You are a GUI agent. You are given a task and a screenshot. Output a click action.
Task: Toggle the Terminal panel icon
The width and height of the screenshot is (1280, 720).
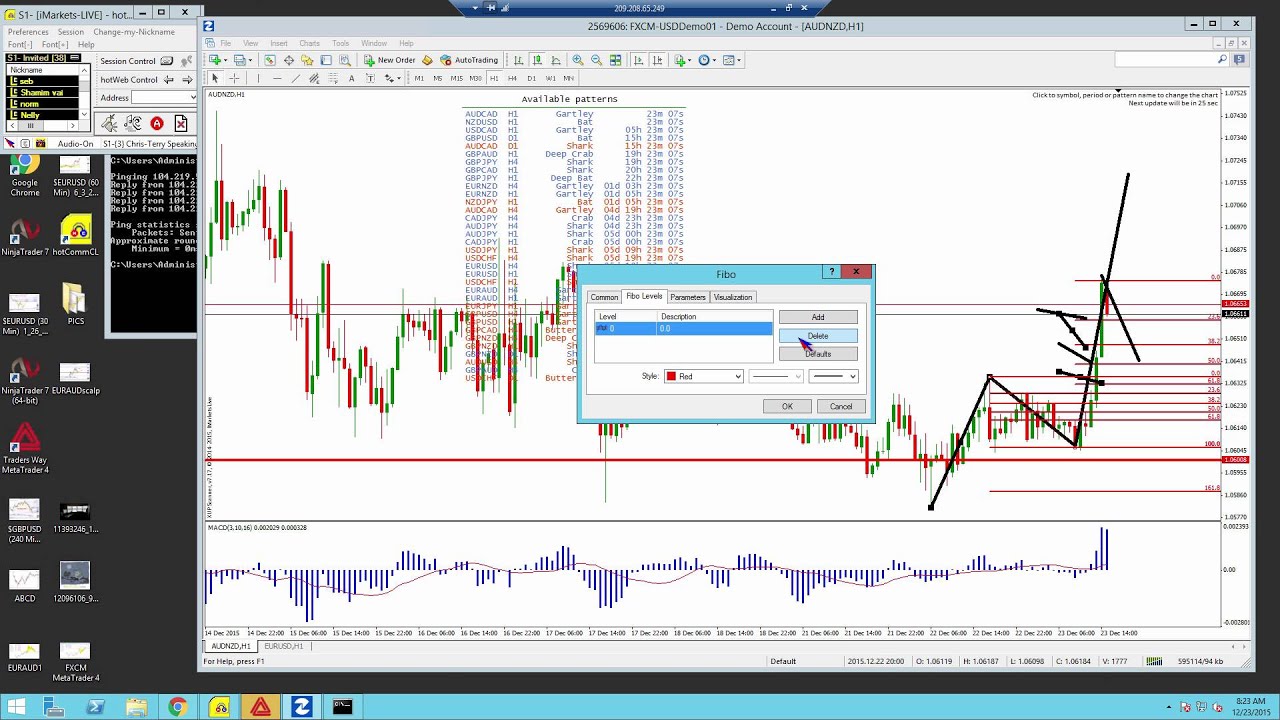click(x=325, y=60)
